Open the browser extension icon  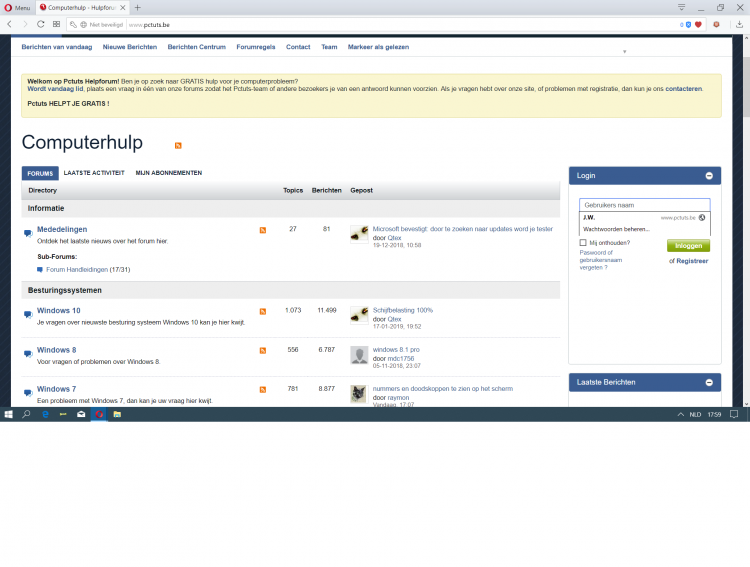point(717,25)
